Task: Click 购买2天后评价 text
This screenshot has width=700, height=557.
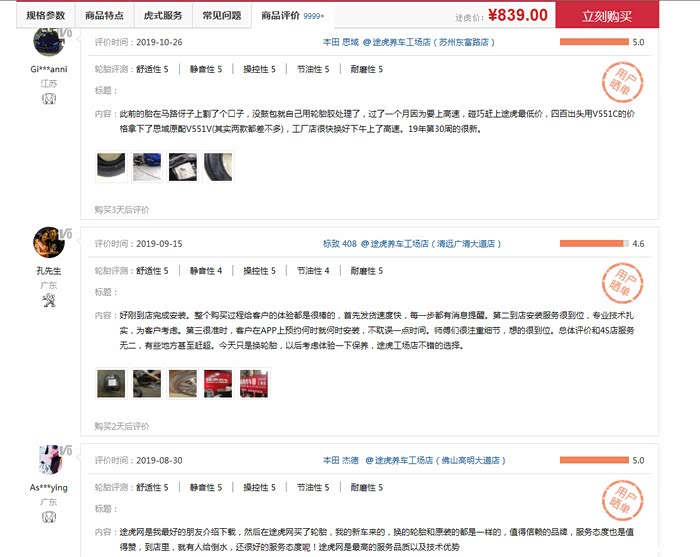Action: point(122,426)
